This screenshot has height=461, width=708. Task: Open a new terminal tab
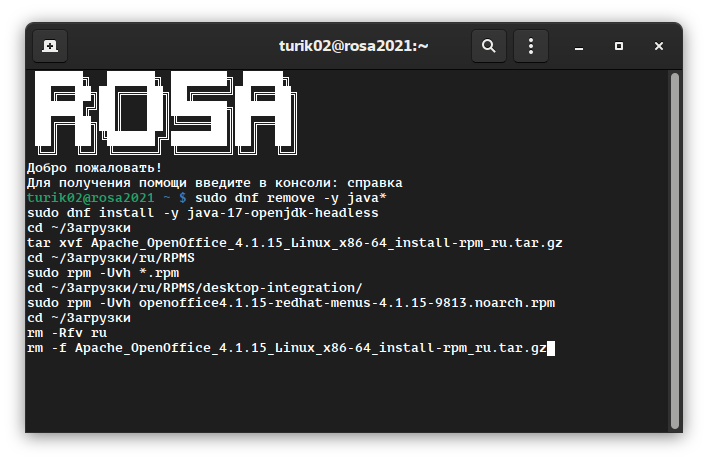coord(50,46)
